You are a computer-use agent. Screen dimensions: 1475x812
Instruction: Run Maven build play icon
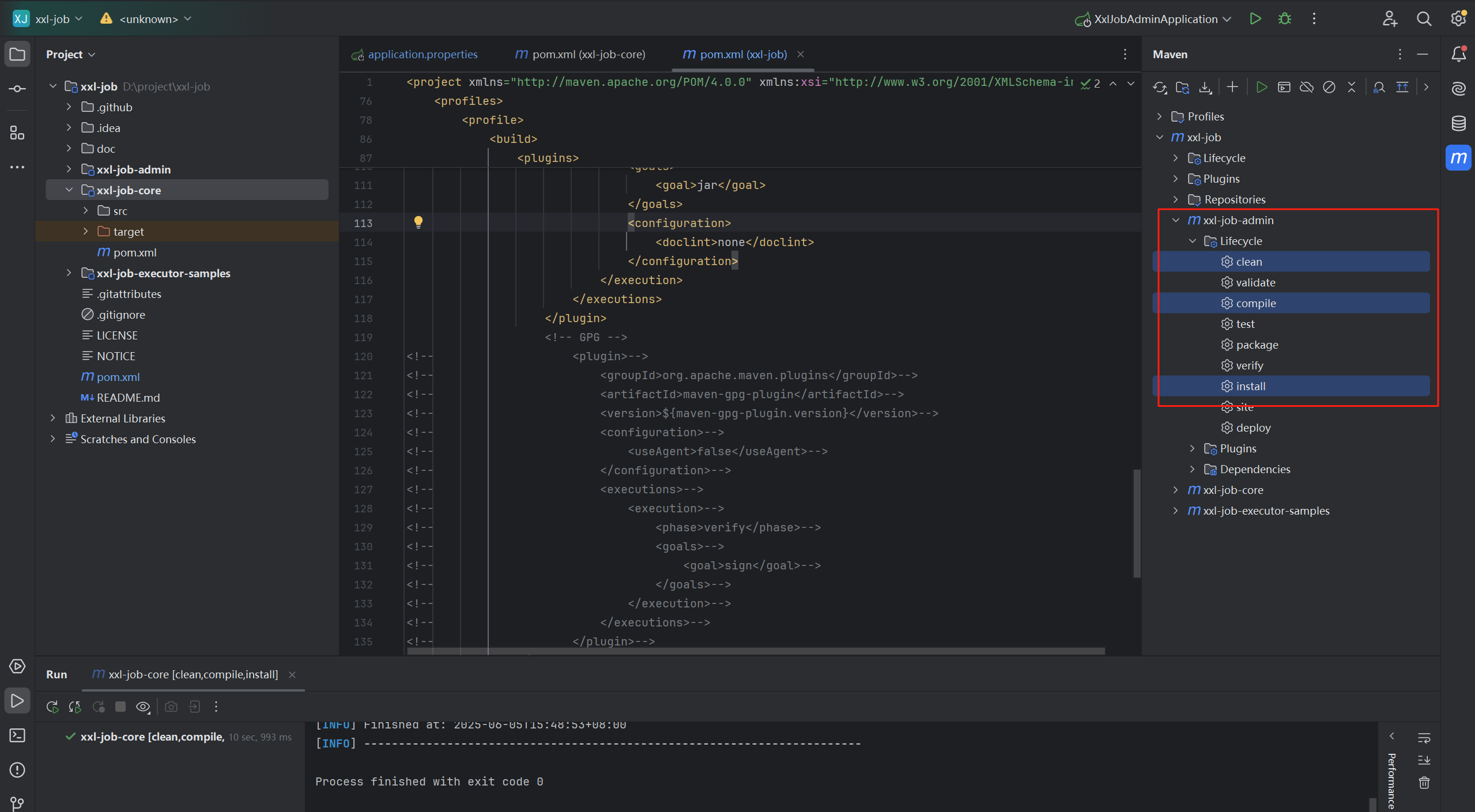coord(1262,87)
